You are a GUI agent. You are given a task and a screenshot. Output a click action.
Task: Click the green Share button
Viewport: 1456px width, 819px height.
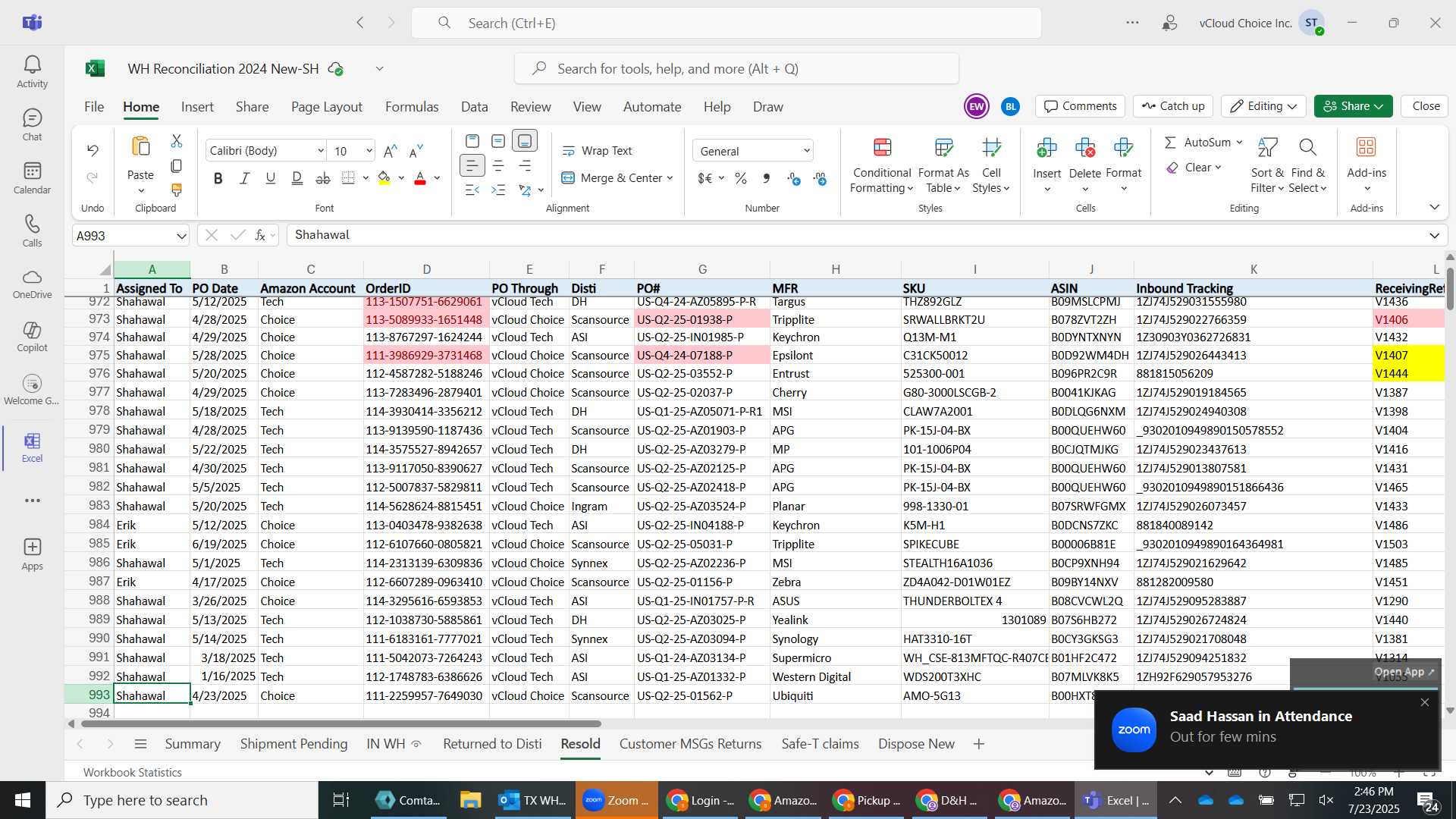click(x=1353, y=106)
